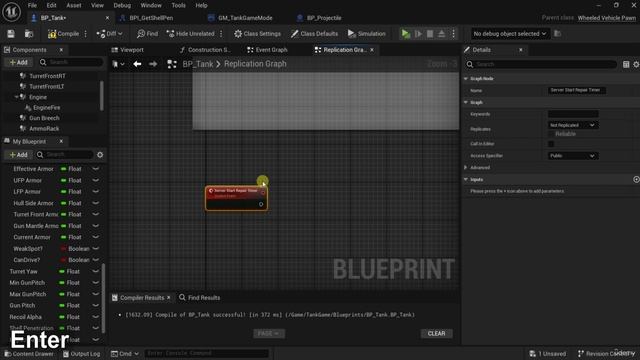The width and height of the screenshot is (640, 360).
Task: Toggle visibility of WeakSpot? variable
Action: (96, 249)
